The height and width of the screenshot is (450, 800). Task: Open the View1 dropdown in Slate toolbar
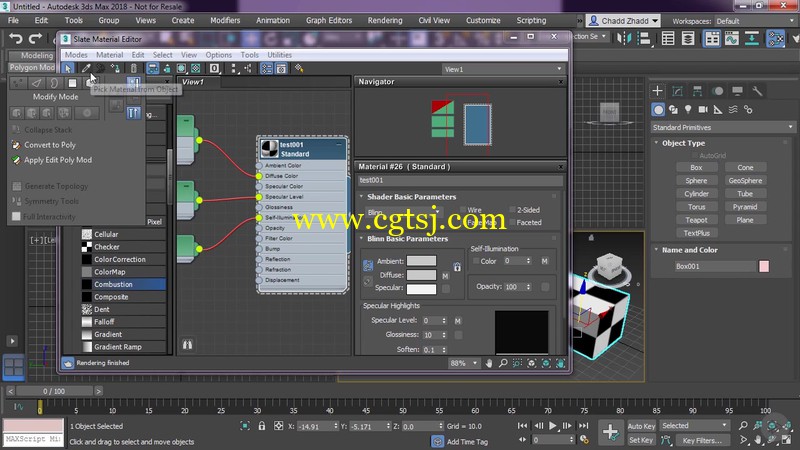503,69
